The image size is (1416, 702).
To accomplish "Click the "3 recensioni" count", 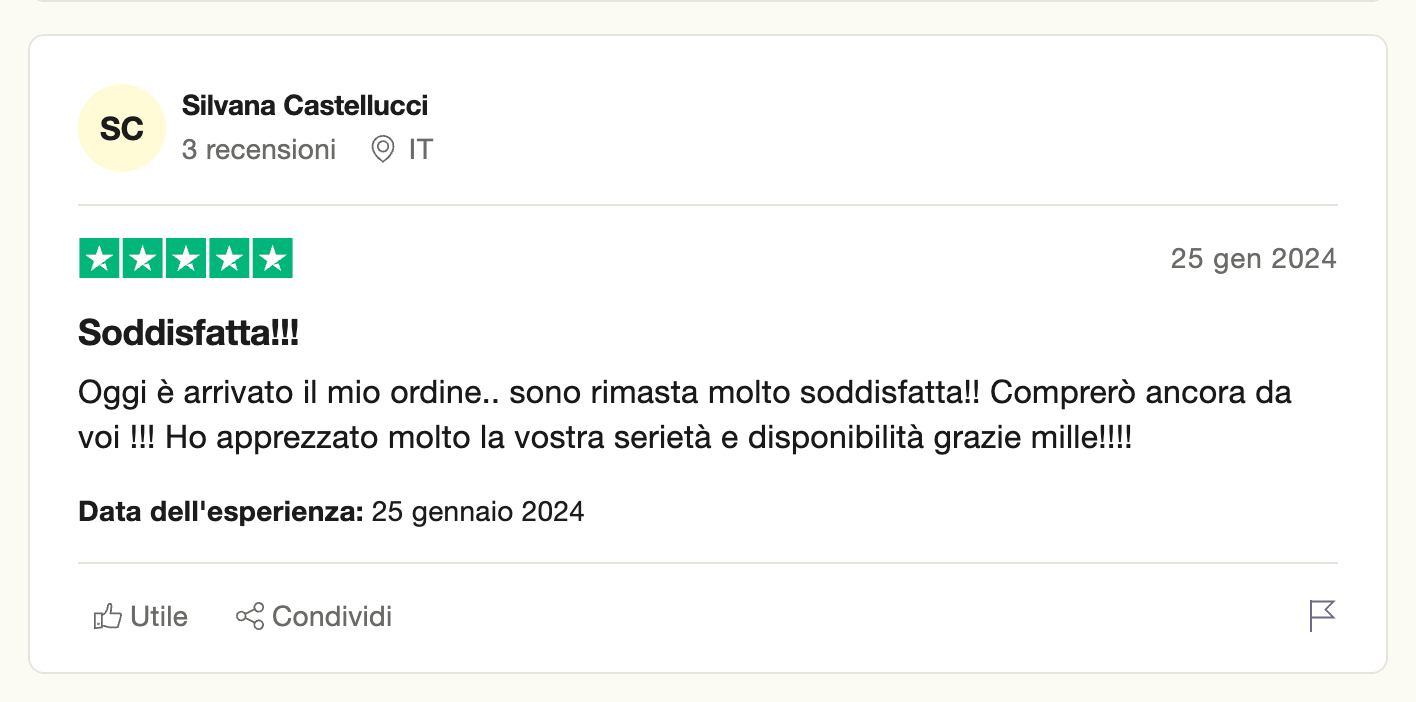I will tap(259, 150).
